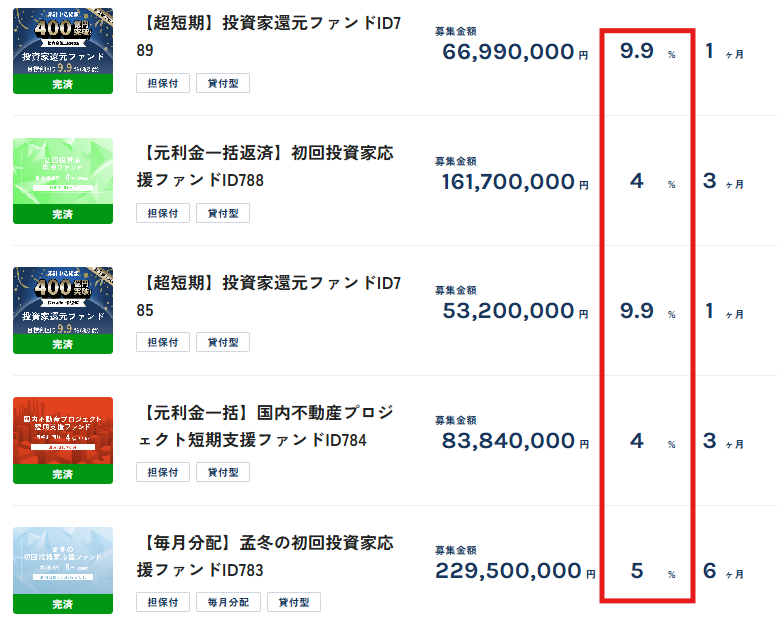The height and width of the screenshot is (632, 777).
Task: Select the thumbnail image of fund ID785
Action: 63,311
